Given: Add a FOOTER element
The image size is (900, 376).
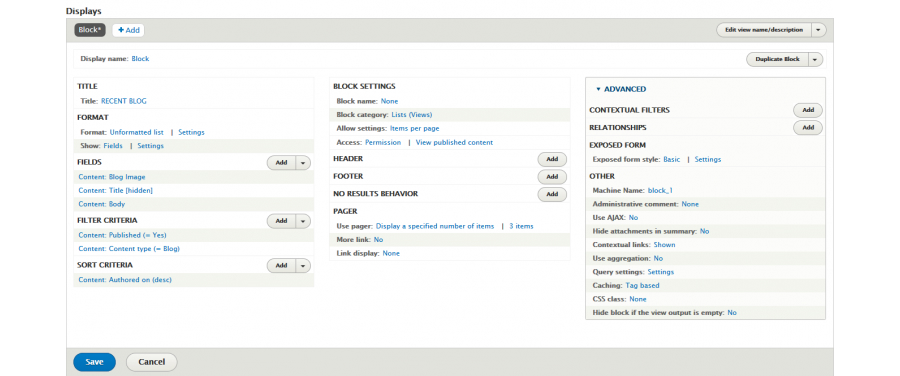Looking at the screenshot, I should click(552, 177).
